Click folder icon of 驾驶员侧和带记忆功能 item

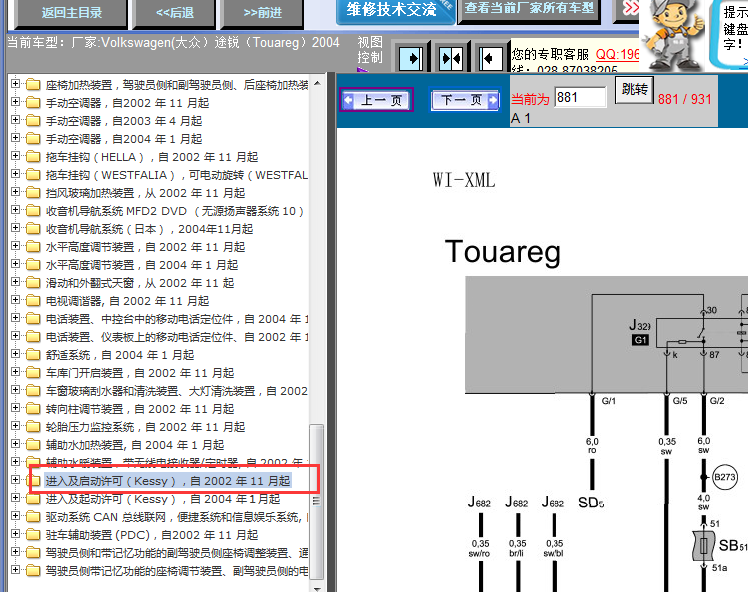point(33,553)
